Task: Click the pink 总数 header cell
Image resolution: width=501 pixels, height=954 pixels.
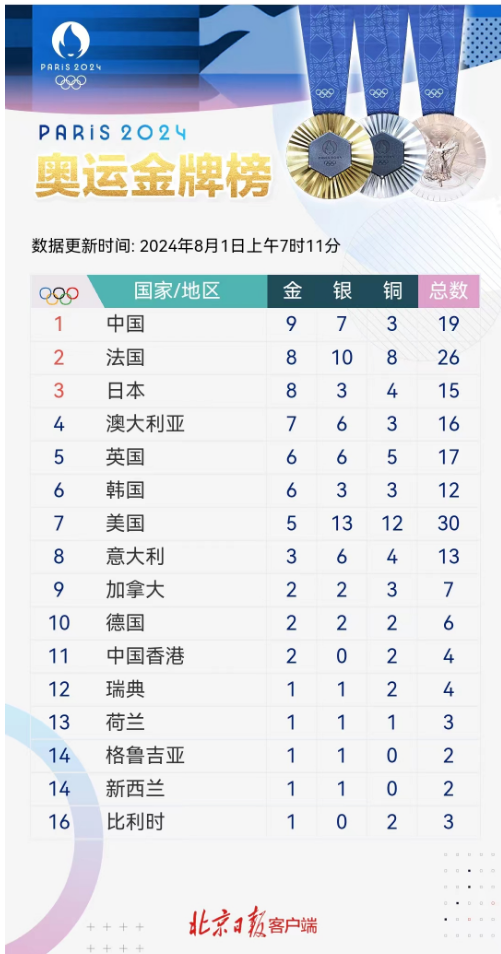Action: point(449,291)
